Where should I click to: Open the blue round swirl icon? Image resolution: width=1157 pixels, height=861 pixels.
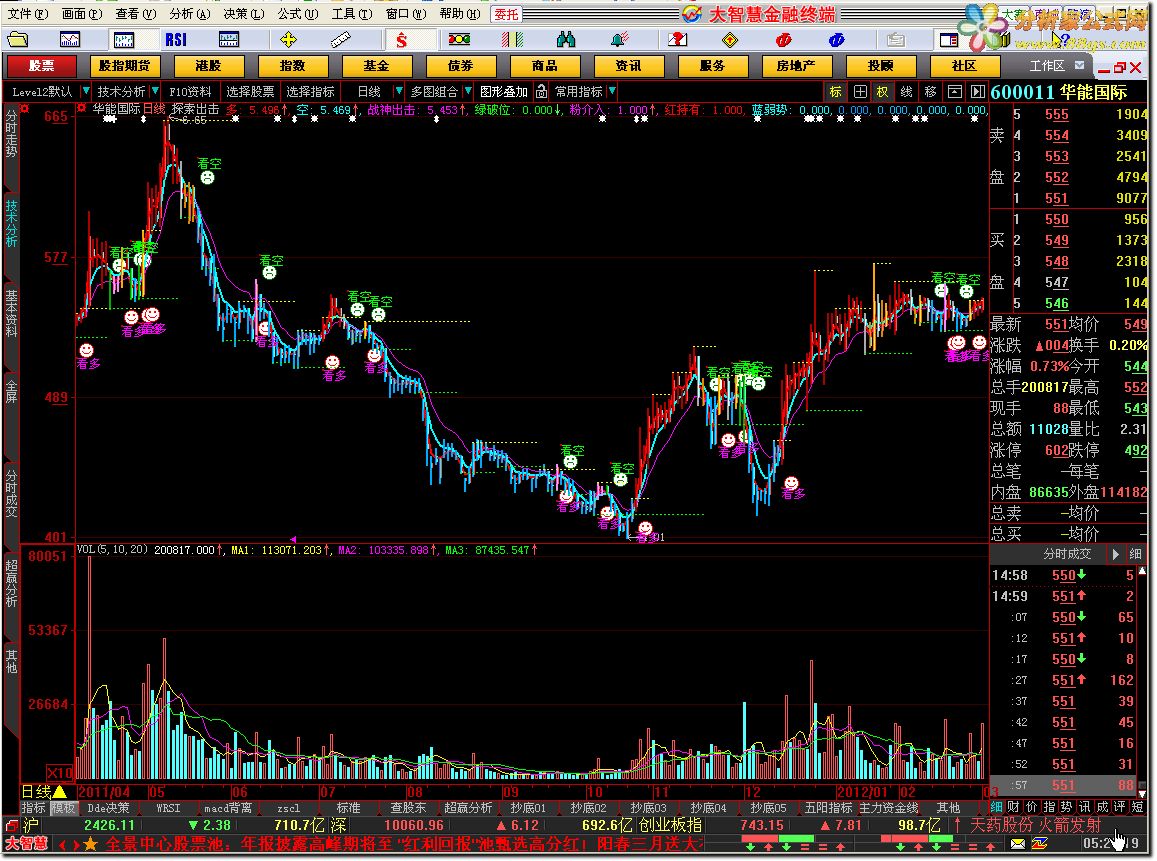[x=836, y=39]
